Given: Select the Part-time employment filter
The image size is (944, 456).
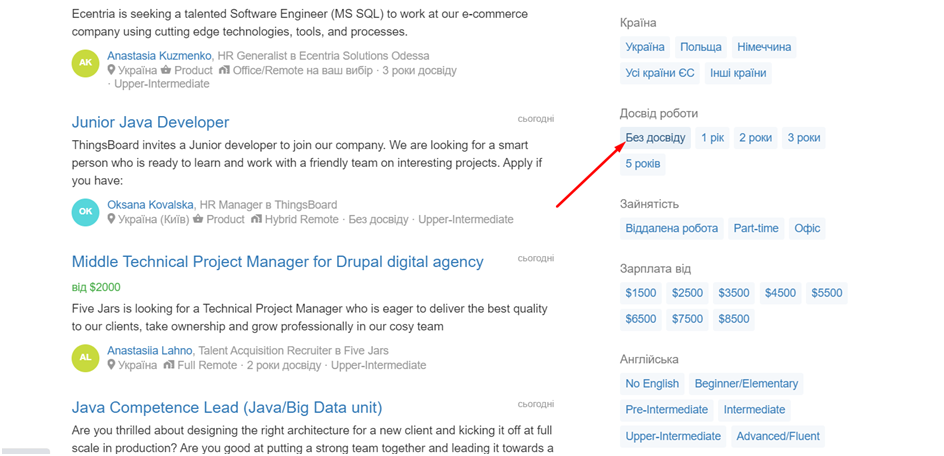Looking at the screenshot, I should tap(755, 228).
